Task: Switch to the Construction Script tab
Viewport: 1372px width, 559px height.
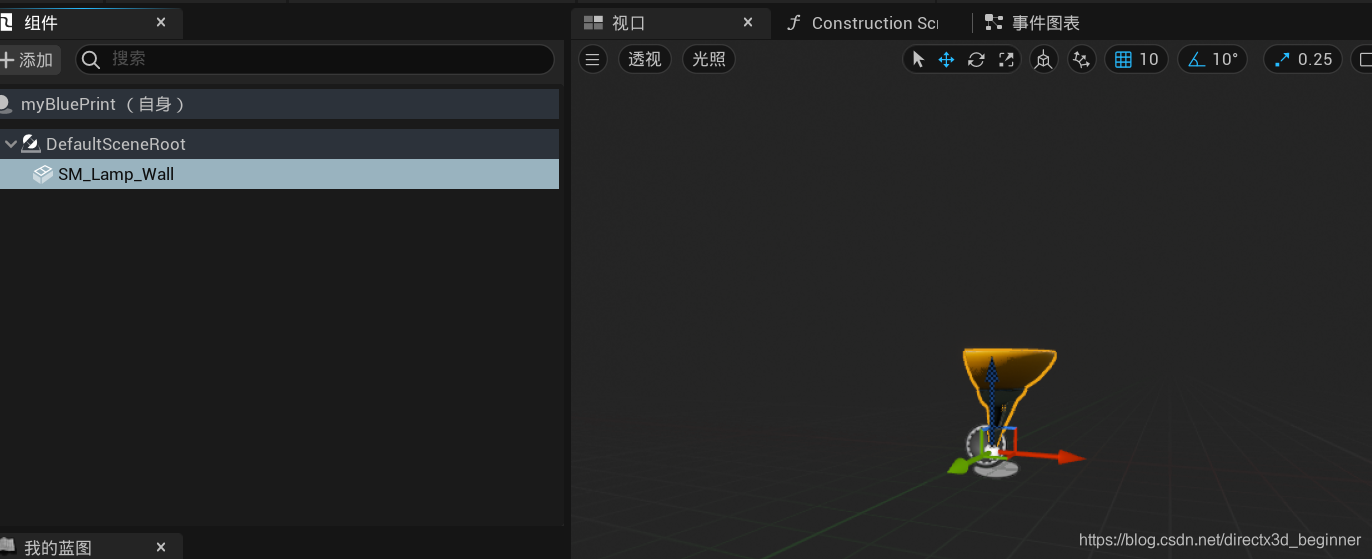Action: pos(862,23)
